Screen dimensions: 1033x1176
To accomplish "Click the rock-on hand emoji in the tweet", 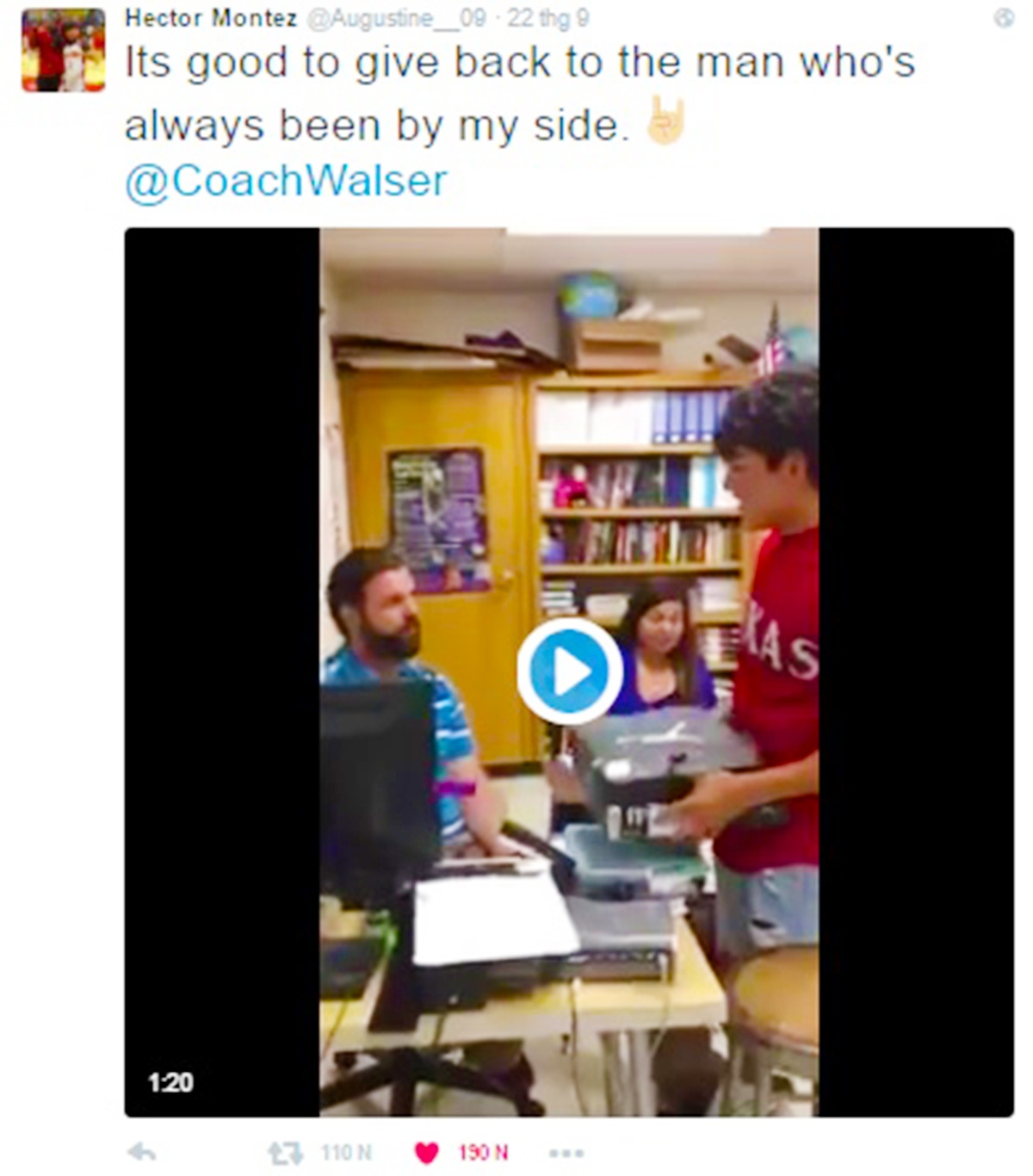I will pyautogui.click(x=665, y=121).
